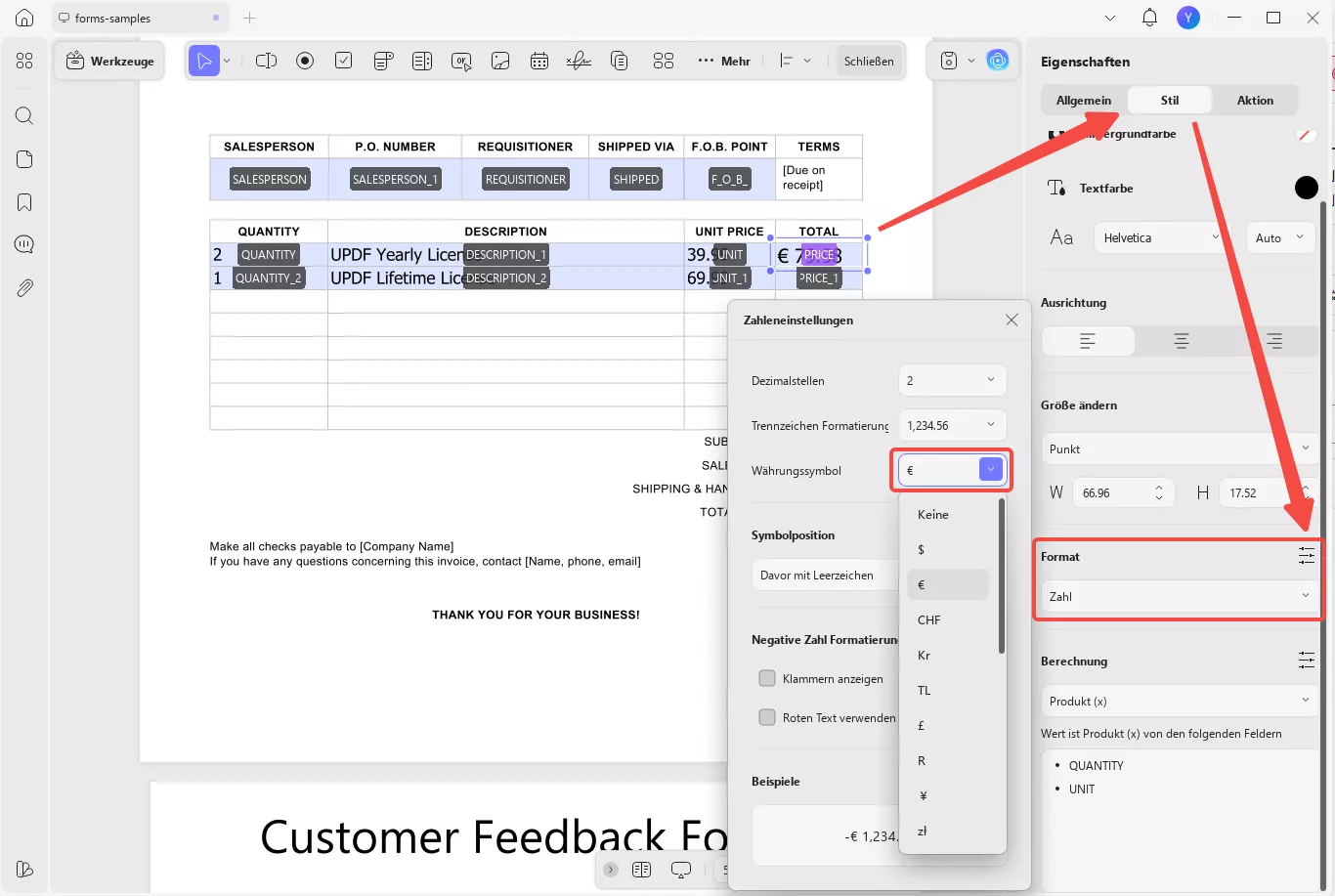Click the home icon in title bar

coord(24,18)
